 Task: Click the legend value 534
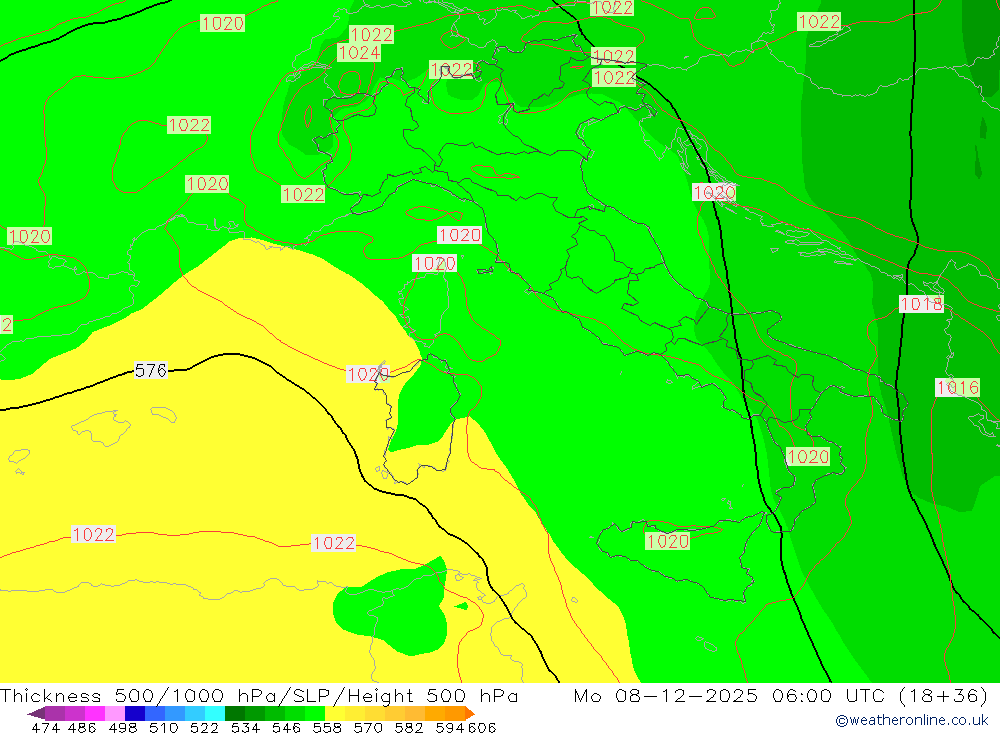coord(245,727)
